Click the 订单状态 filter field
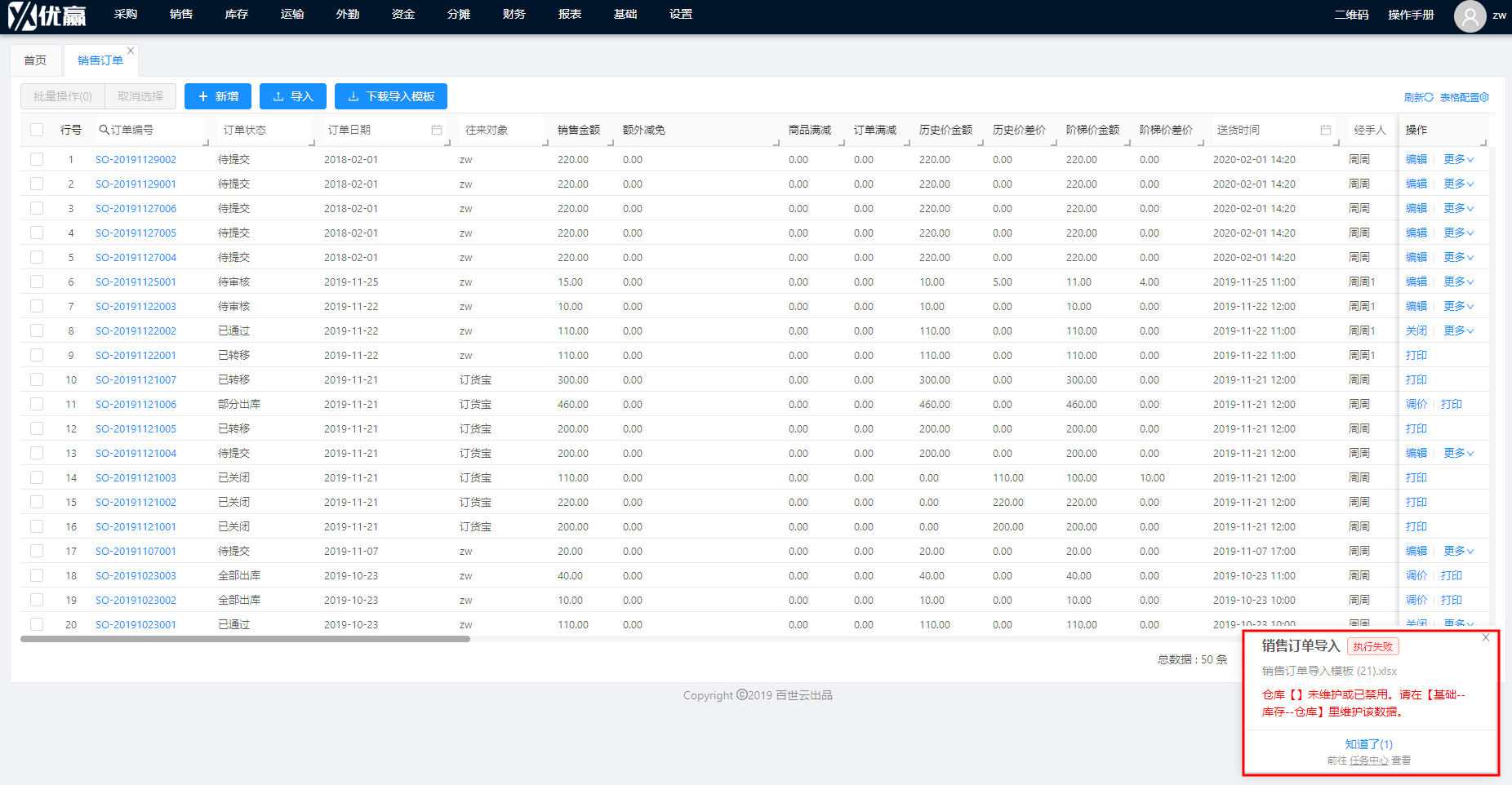This screenshot has height=785, width=1512. pyautogui.click(x=265, y=130)
